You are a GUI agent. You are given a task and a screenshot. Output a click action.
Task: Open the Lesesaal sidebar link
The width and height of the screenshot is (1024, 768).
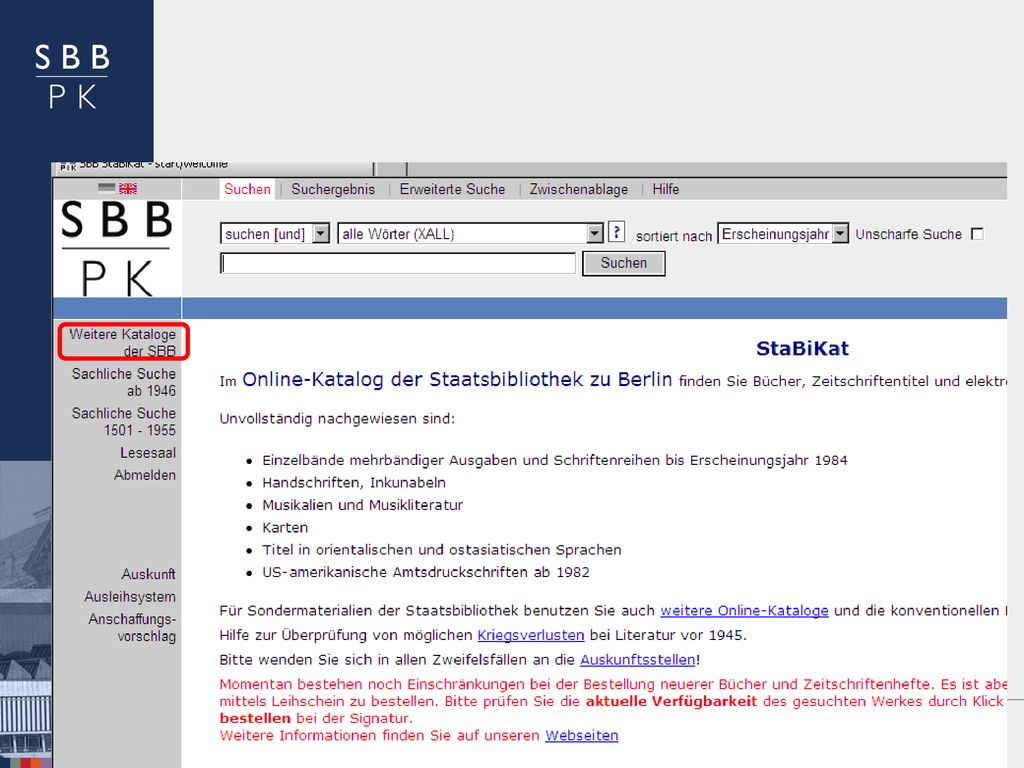coord(148,453)
